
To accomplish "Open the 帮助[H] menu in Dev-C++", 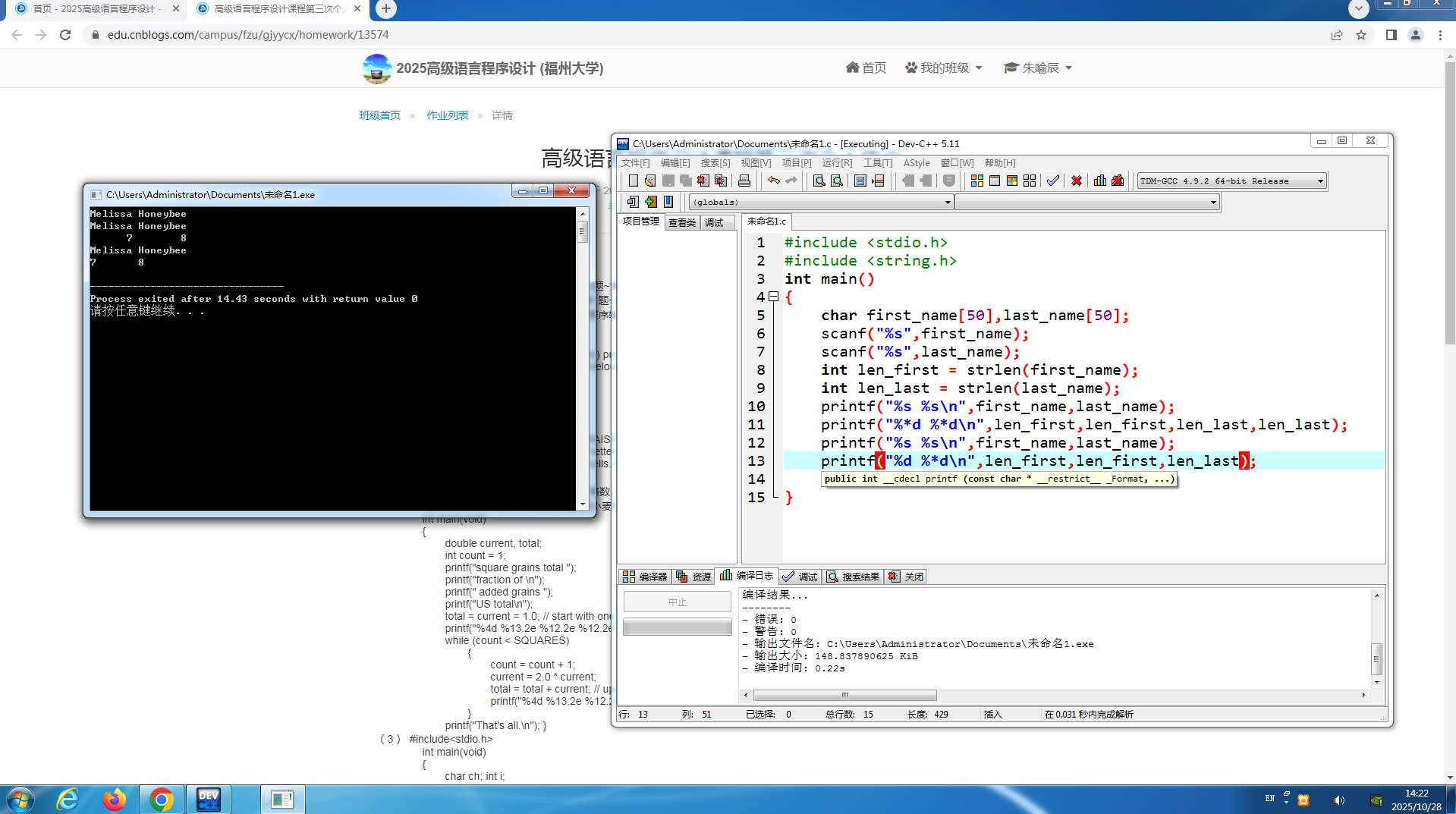I will pyautogui.click(x=1000, y=162).
